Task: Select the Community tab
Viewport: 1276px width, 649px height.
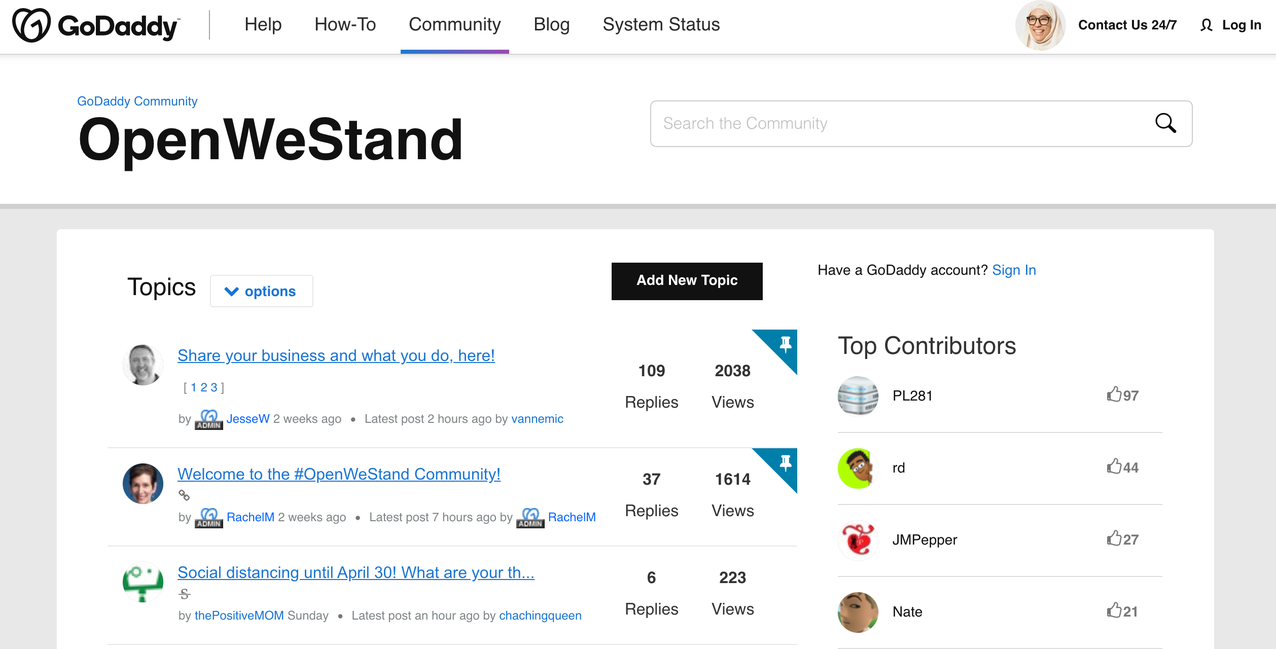Action: (455, 25)
